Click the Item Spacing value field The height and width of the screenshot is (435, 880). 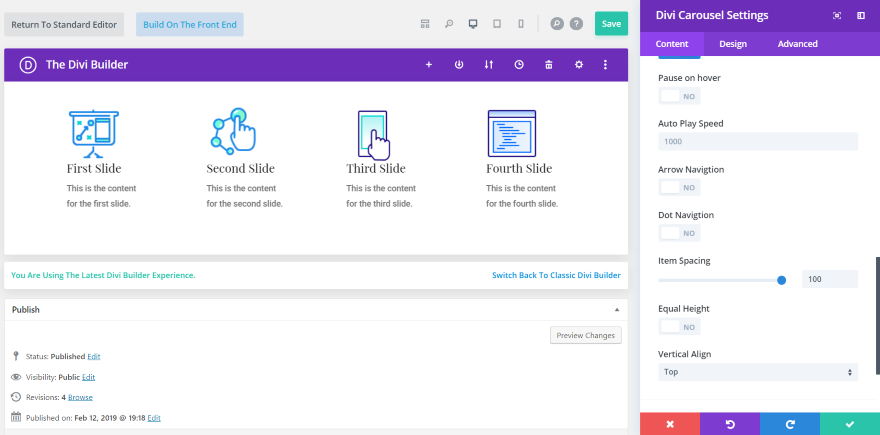829,279
